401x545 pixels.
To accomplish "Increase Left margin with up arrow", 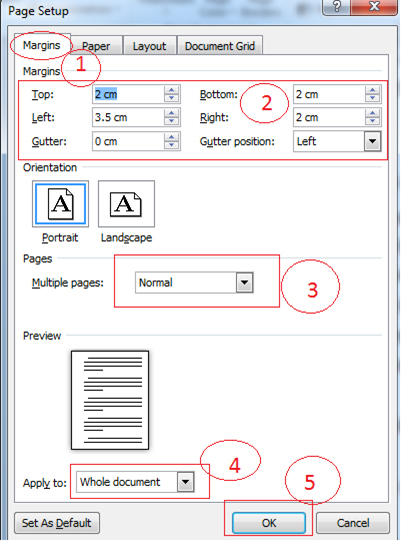I will (171, 113).
